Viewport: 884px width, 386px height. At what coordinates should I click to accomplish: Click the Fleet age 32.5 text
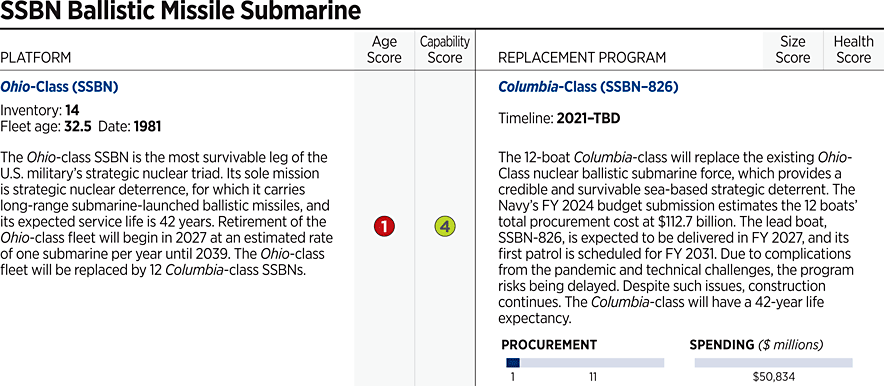coord(47,127)
